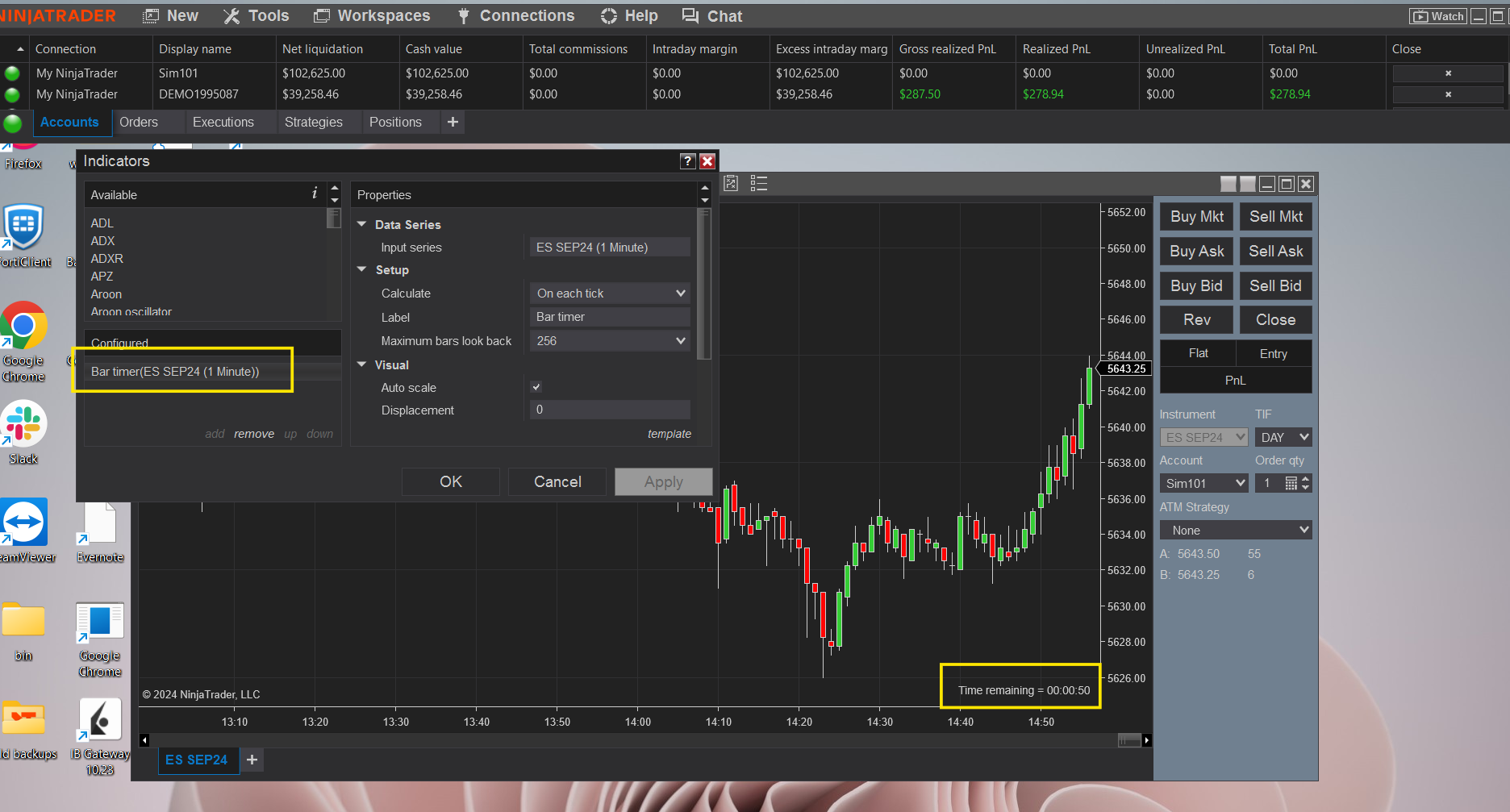Open the order quantity calculator icon
Screen dimensions: 1510x812
tap(1291, 483)
